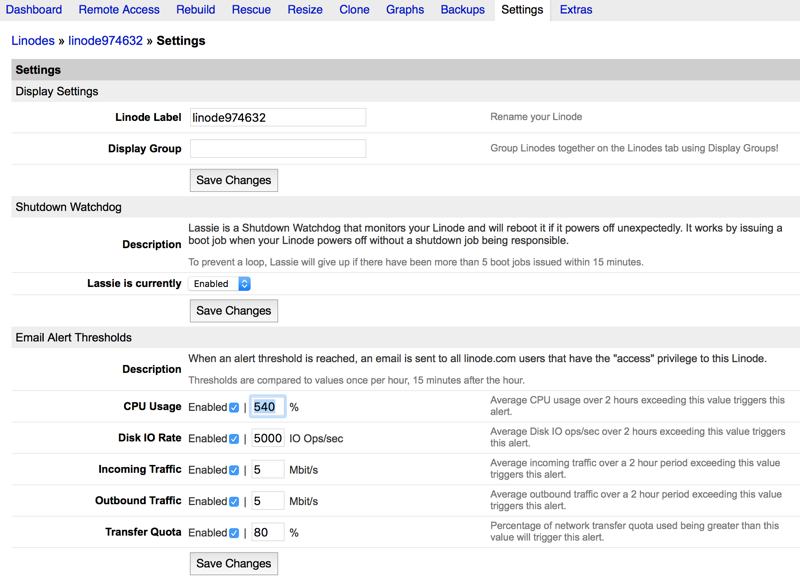
Task: Open the Dashboard tab
Action: pos(34,10)
